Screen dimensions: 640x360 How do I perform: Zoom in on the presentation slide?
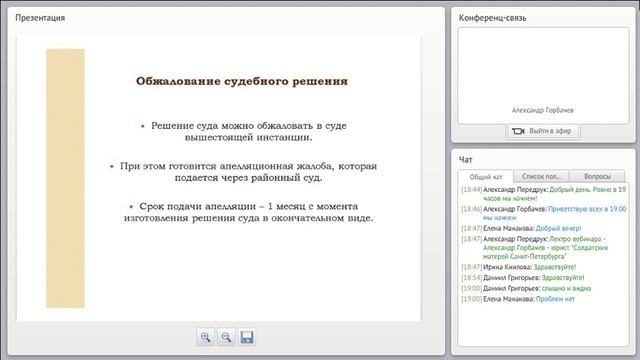205,337
